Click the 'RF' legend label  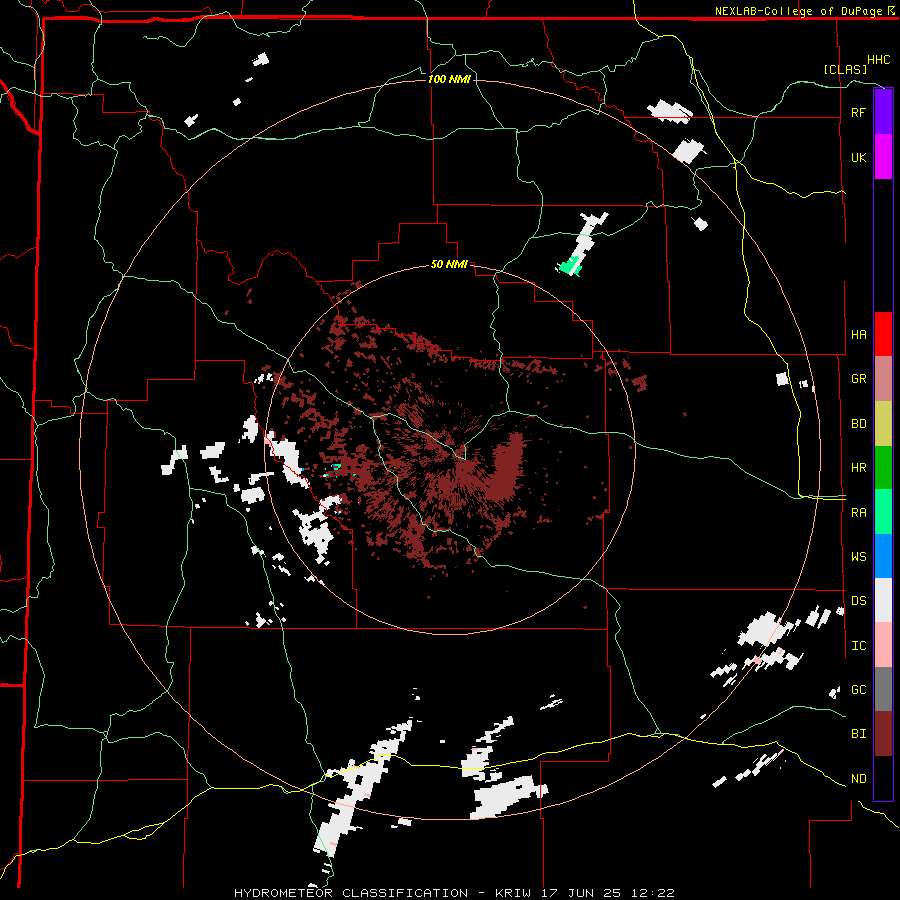(858, 112)
